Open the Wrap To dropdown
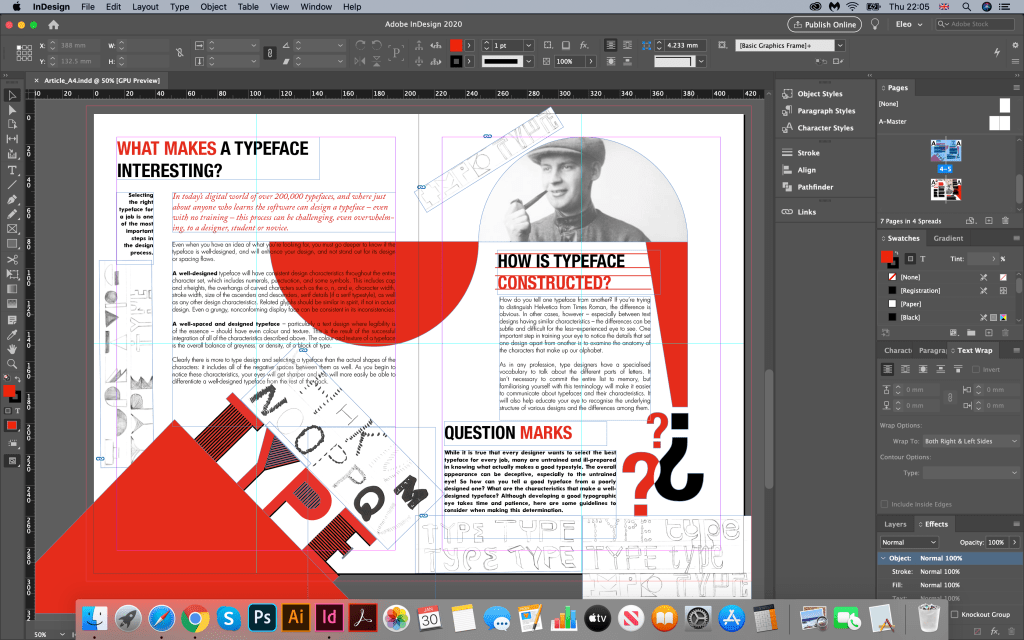Image resolution: width=1024 pixels, height=640 pixels. 968,441
